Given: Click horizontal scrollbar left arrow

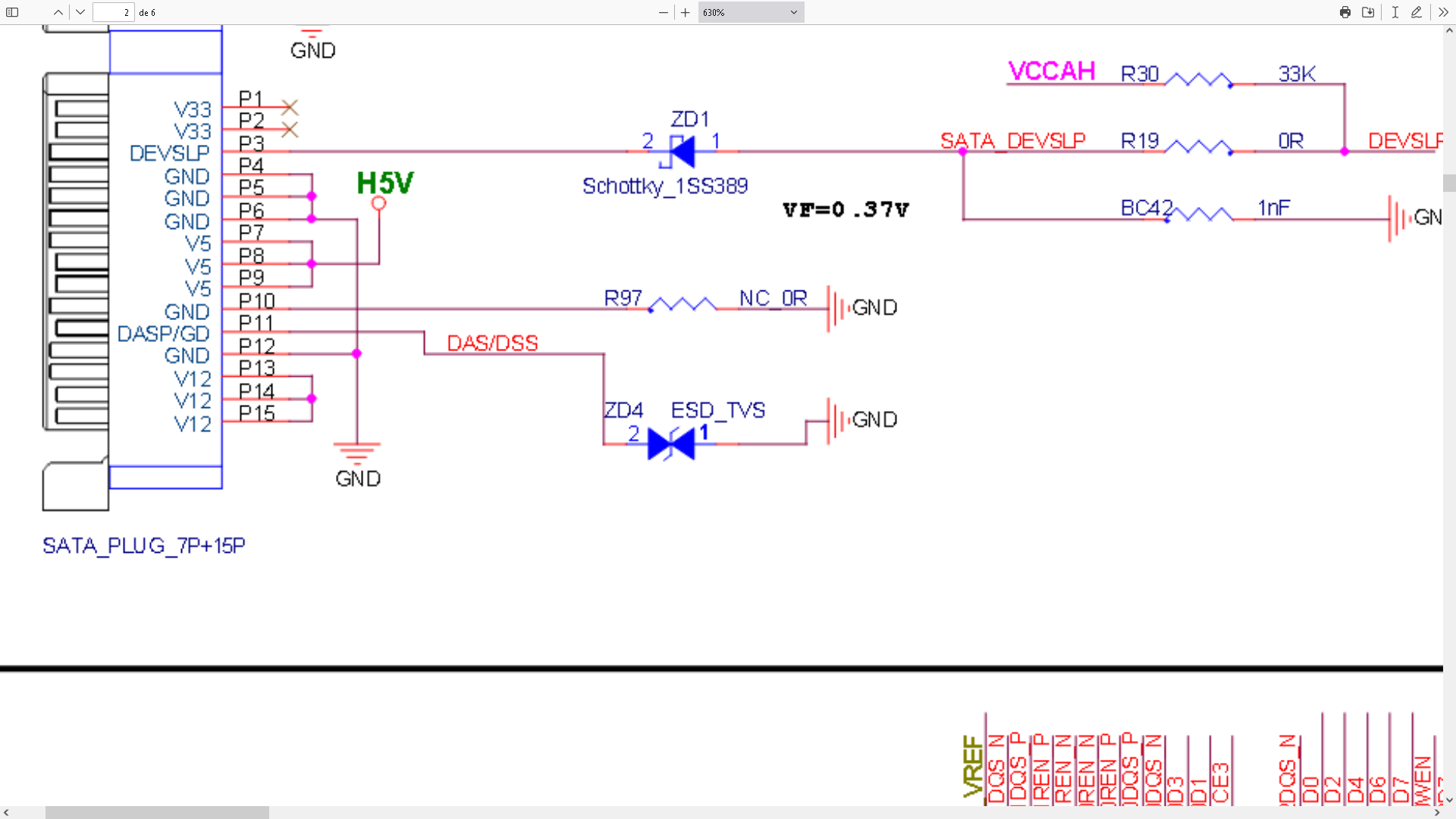Looking at the screenshot, I should click(x=6, y=812).
